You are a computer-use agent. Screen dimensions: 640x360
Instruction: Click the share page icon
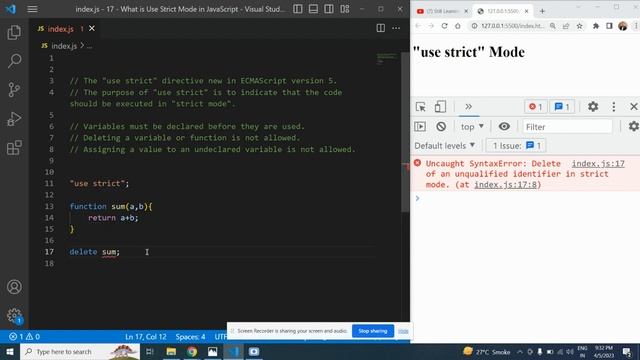point(566,26)
